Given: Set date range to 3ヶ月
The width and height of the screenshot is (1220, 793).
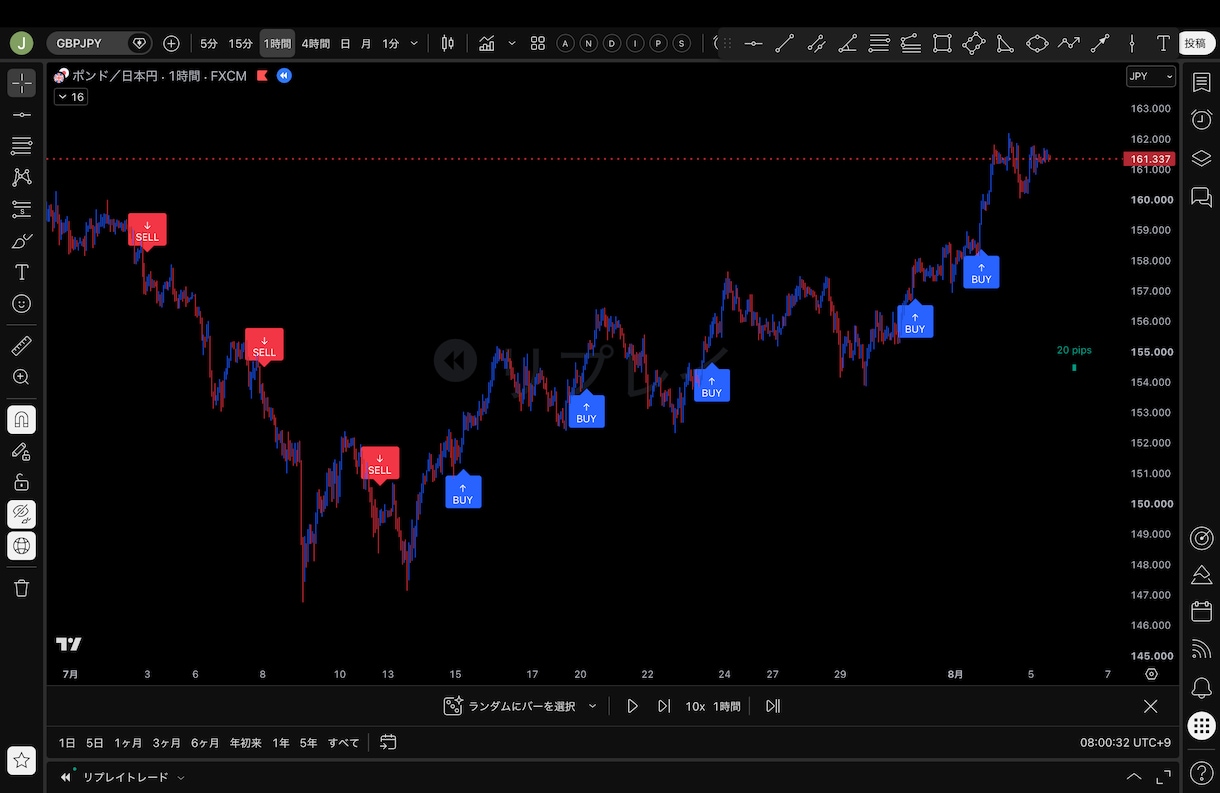Looking at the screenshot, I should pyautogui.click(x=167, y=743).
